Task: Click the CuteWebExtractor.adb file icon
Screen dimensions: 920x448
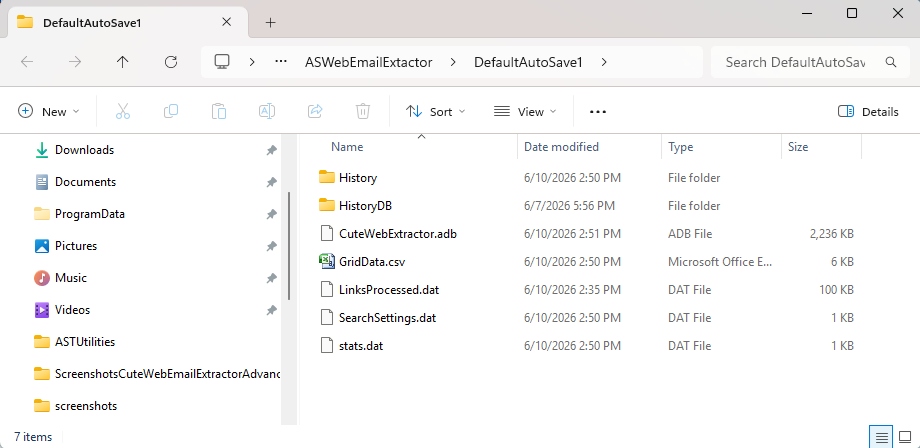Action: coord(327,233)
